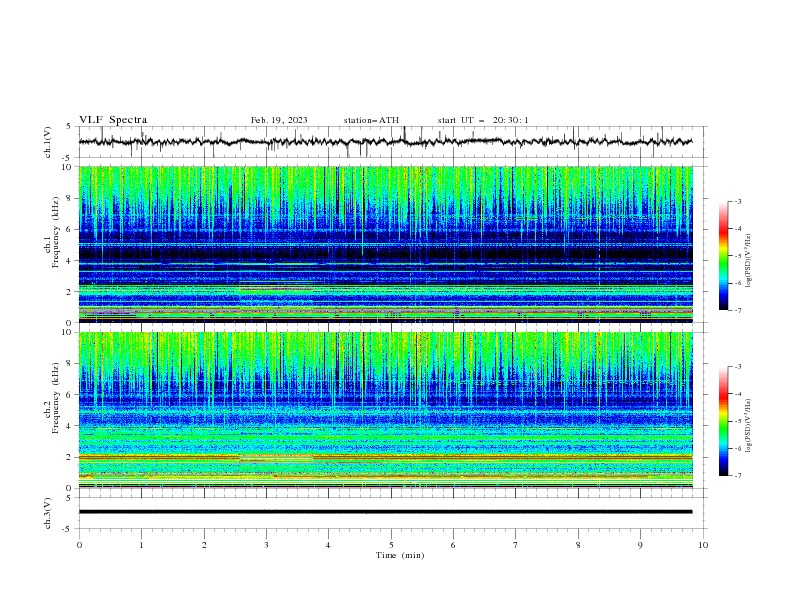The height and width of the screenshot is (612, 792).
Task: Click the ch.2 PSD color bar
Action: click(723, 421)
